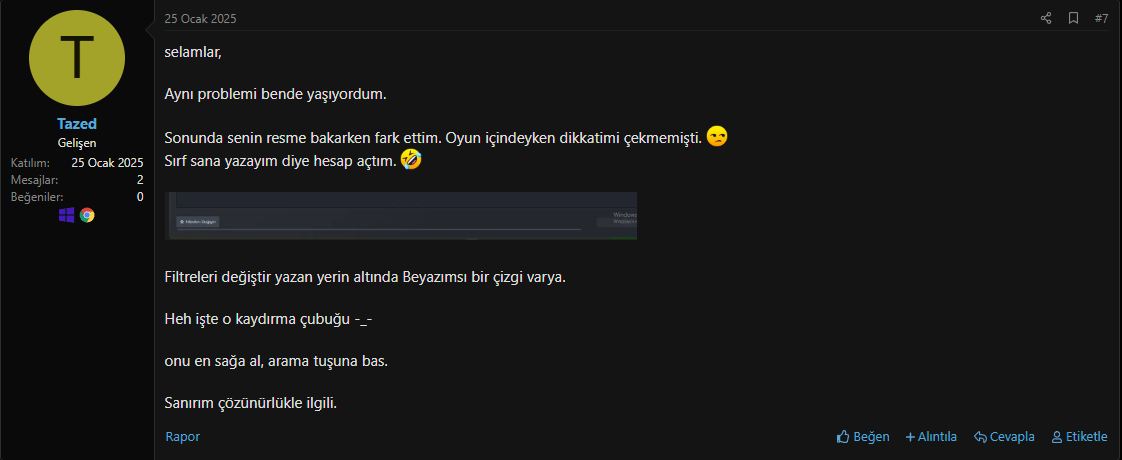
Task: Click the Windows OS icon under the user stats
Action: [67, 215]
